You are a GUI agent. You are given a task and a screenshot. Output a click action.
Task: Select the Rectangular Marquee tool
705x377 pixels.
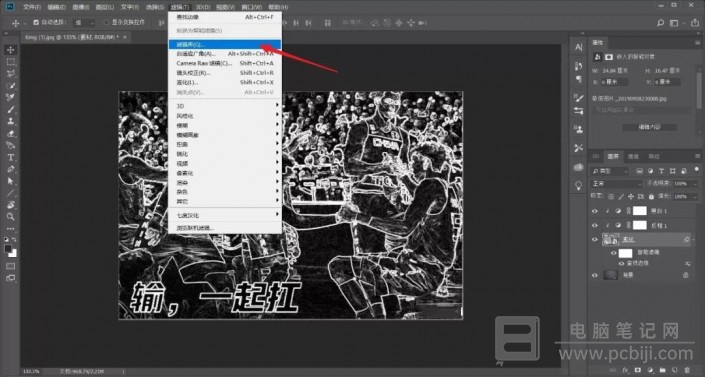pos(11,62)
